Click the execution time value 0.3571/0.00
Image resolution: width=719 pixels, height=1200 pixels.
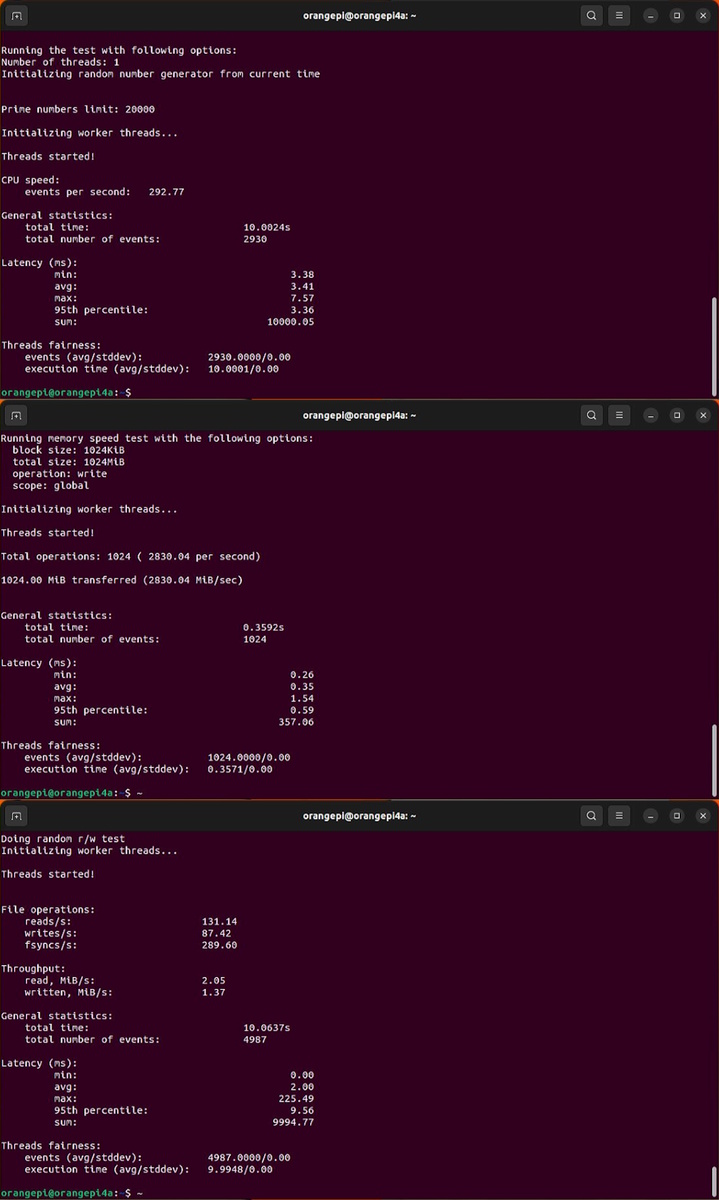tap(240, 769)
